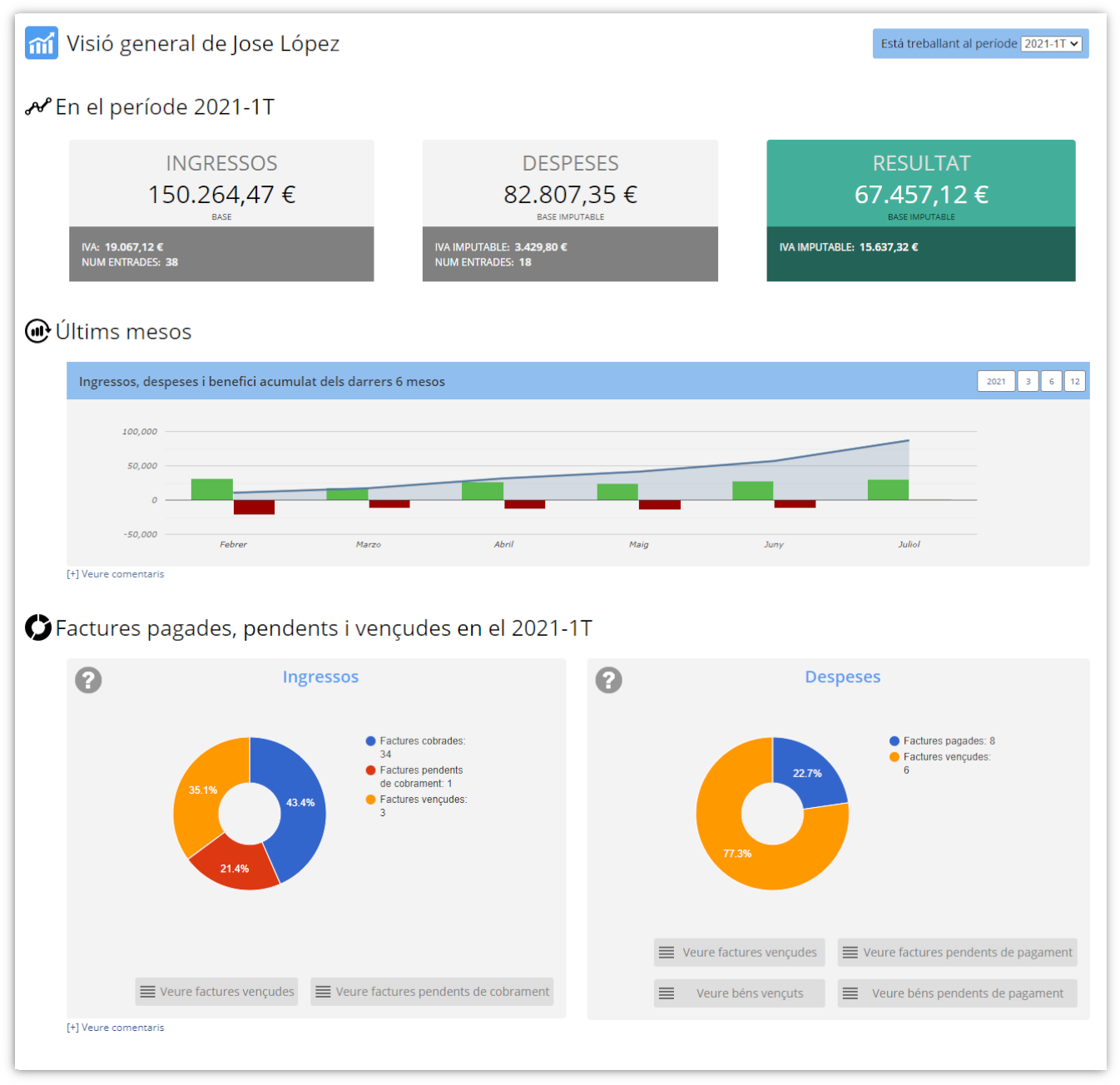Open the help question mark in Despeses panel
This screenshot has width=1120, height=1085.
(609, 680)
